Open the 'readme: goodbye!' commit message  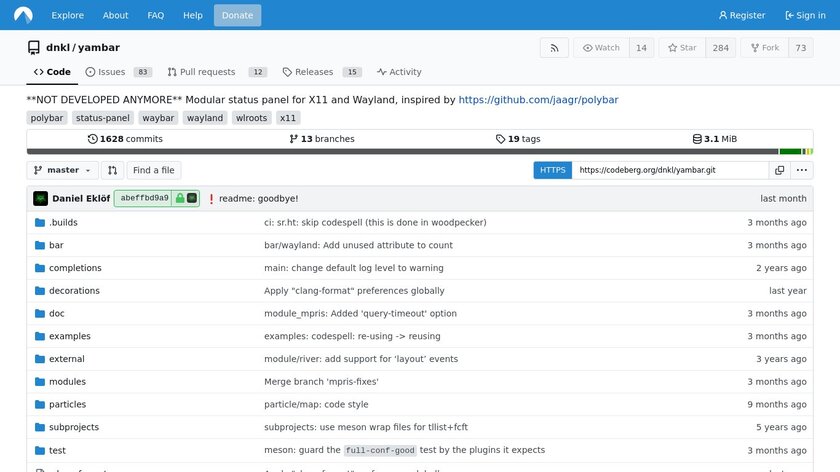[x=259, y=199]
